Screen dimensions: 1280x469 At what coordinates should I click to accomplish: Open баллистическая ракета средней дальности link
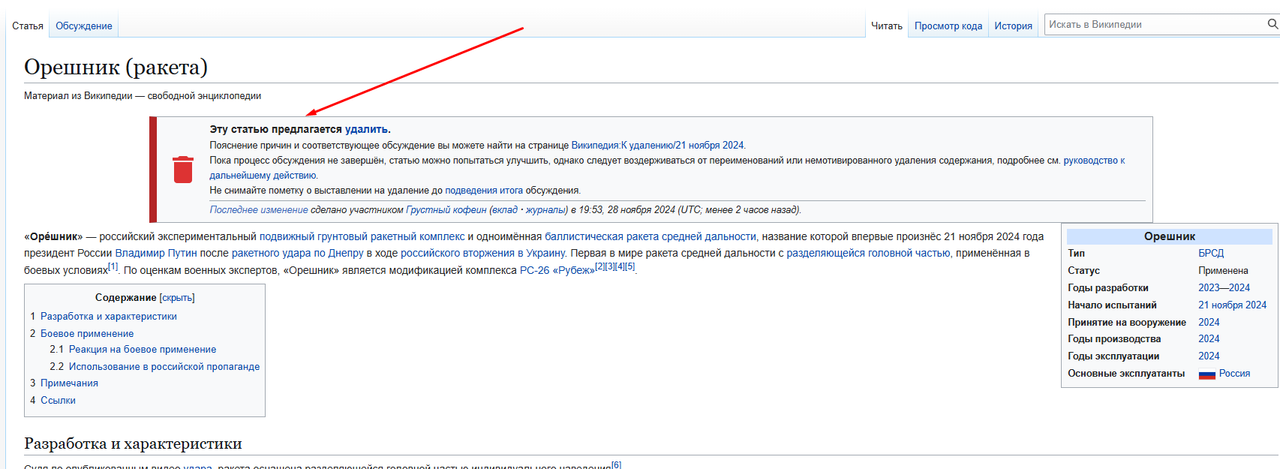[x=650, y=237]
